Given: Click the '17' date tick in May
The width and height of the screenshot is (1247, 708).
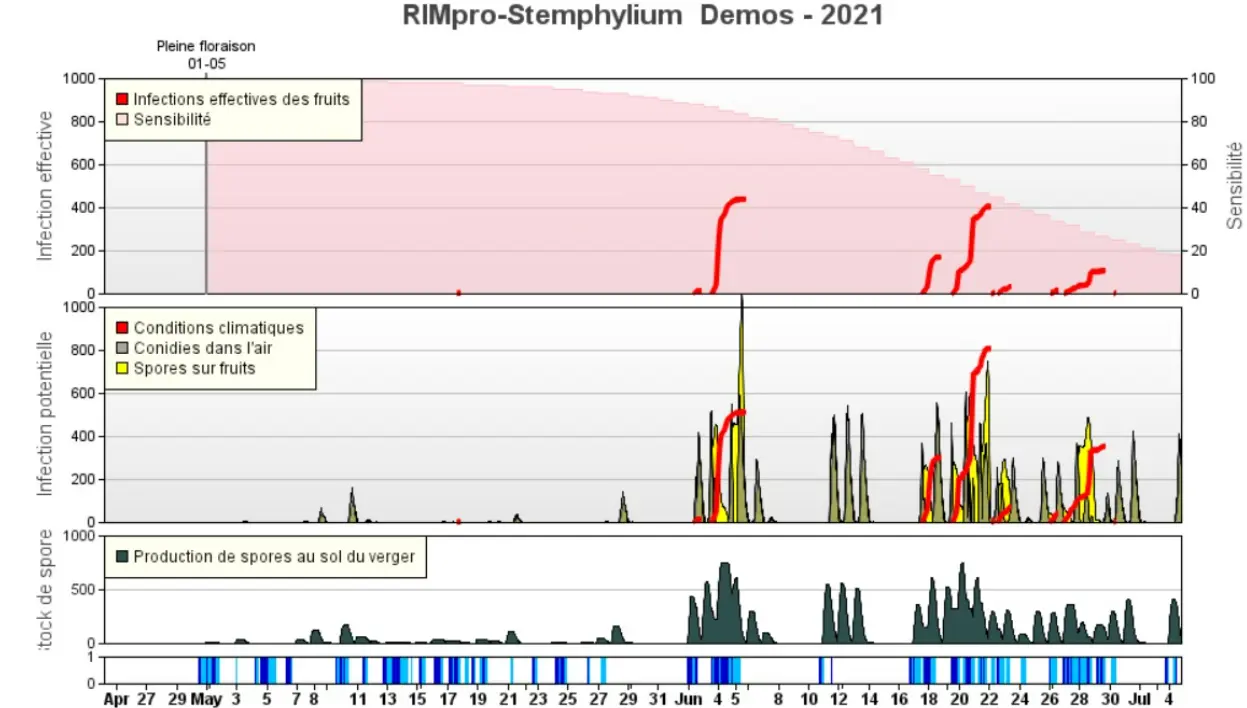Looking at the screenshot, I should [447, 699].
